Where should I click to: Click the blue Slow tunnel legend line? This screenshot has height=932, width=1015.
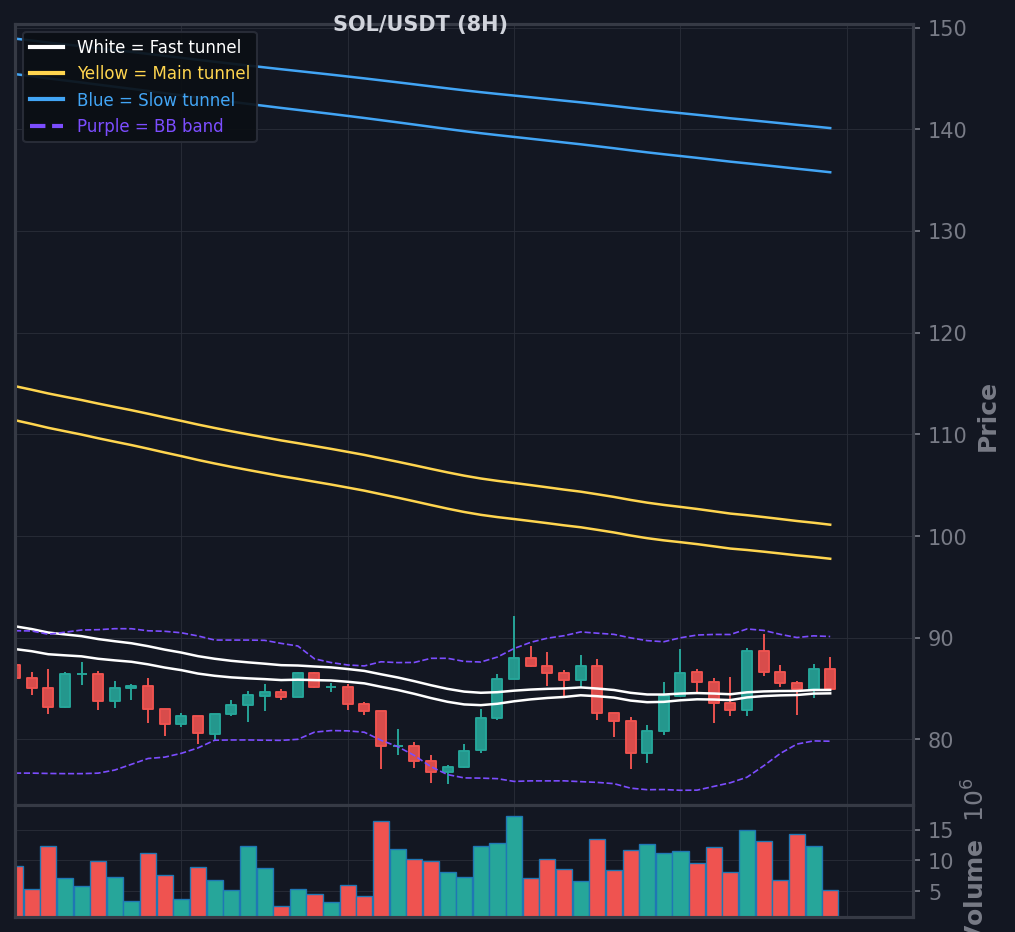47,100
